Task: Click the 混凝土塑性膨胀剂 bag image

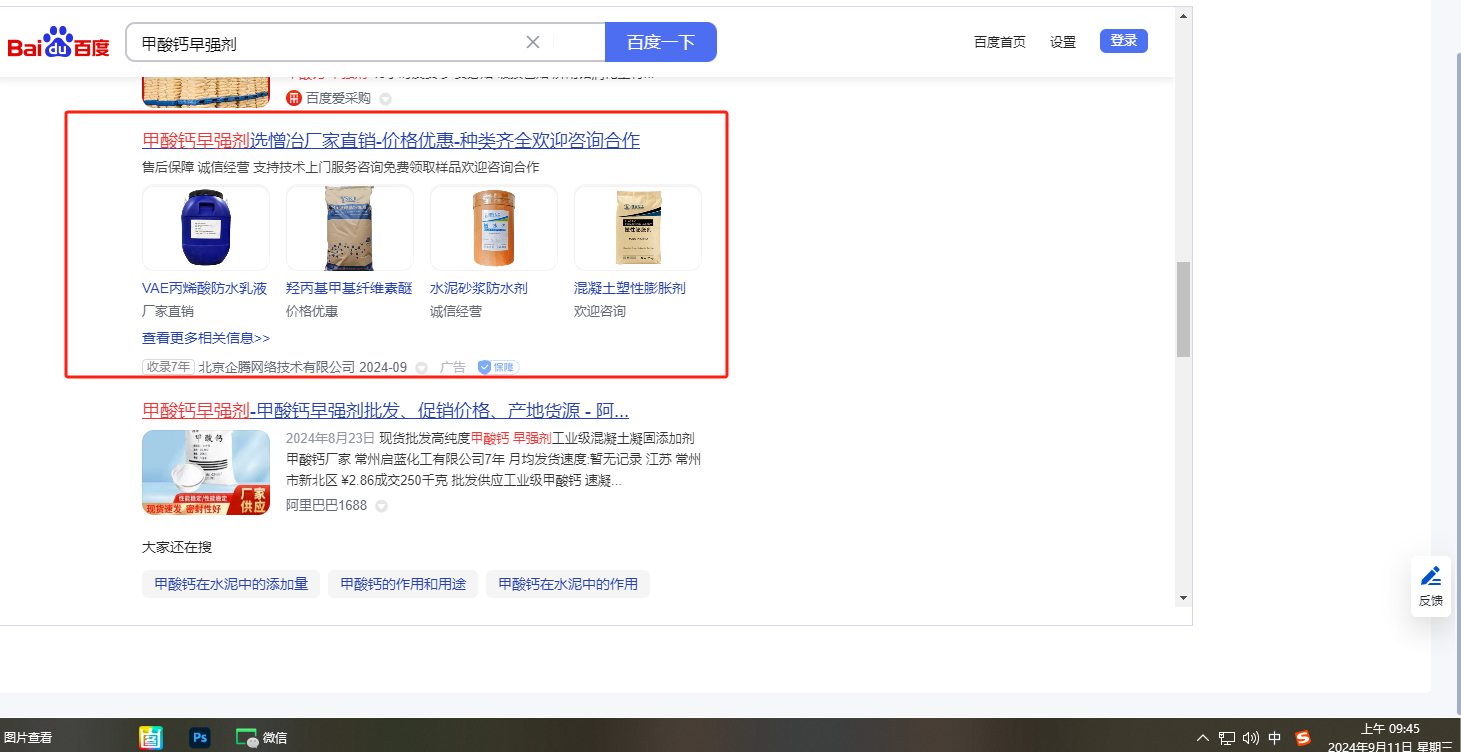Action: pyautogui.click(x=638, y=228)
